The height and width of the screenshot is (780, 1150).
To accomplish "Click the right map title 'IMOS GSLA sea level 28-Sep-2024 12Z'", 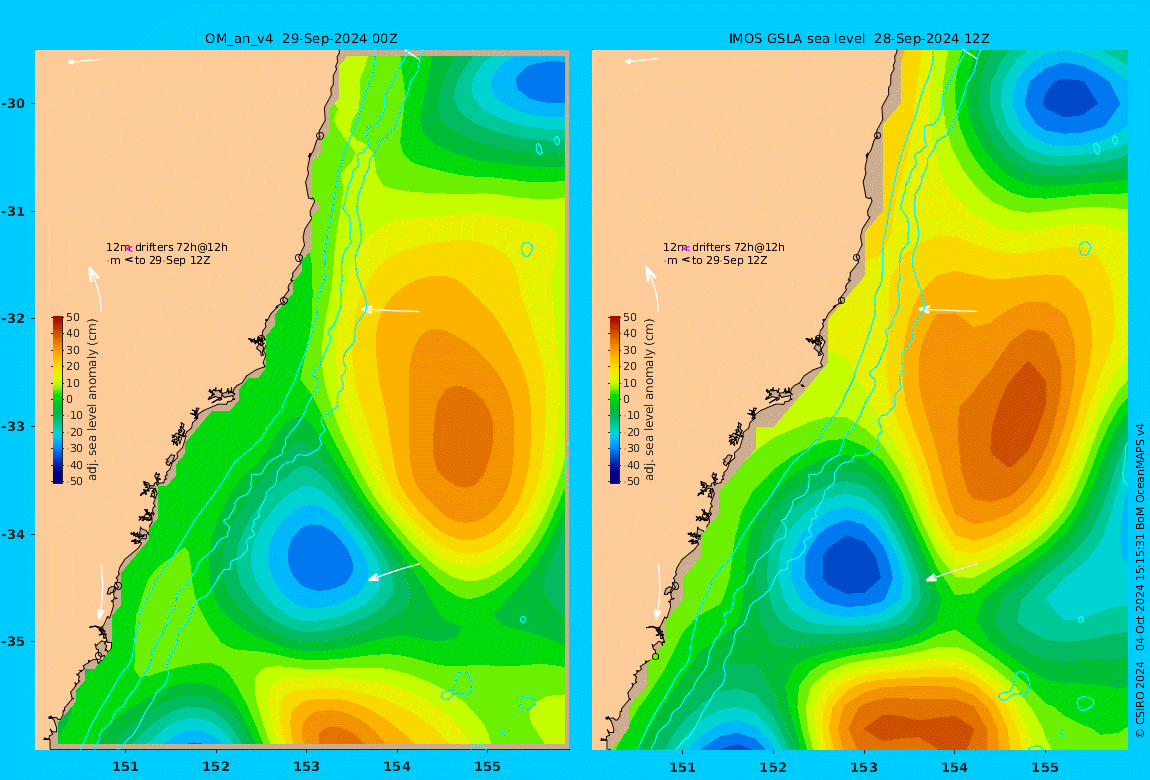I will coord(859,39).
